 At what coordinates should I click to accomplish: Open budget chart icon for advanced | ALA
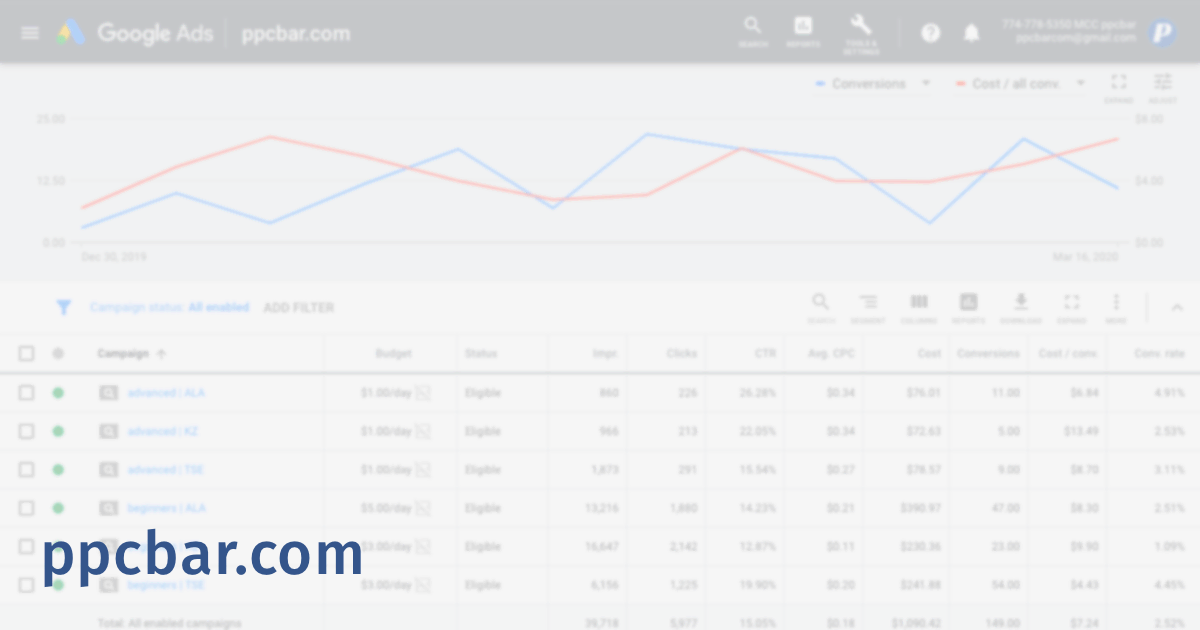[423, 393]
